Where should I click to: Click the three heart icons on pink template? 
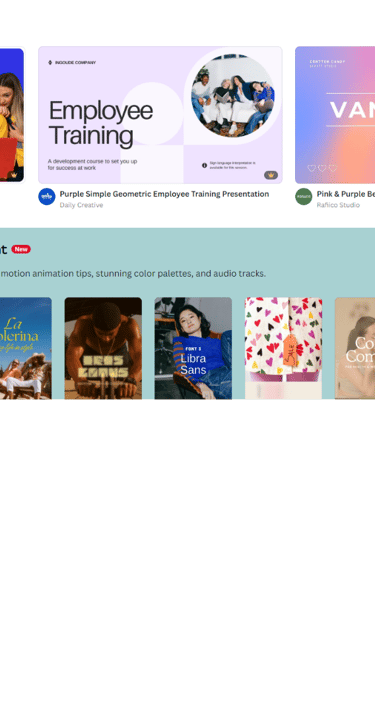[x=322, y=168]
